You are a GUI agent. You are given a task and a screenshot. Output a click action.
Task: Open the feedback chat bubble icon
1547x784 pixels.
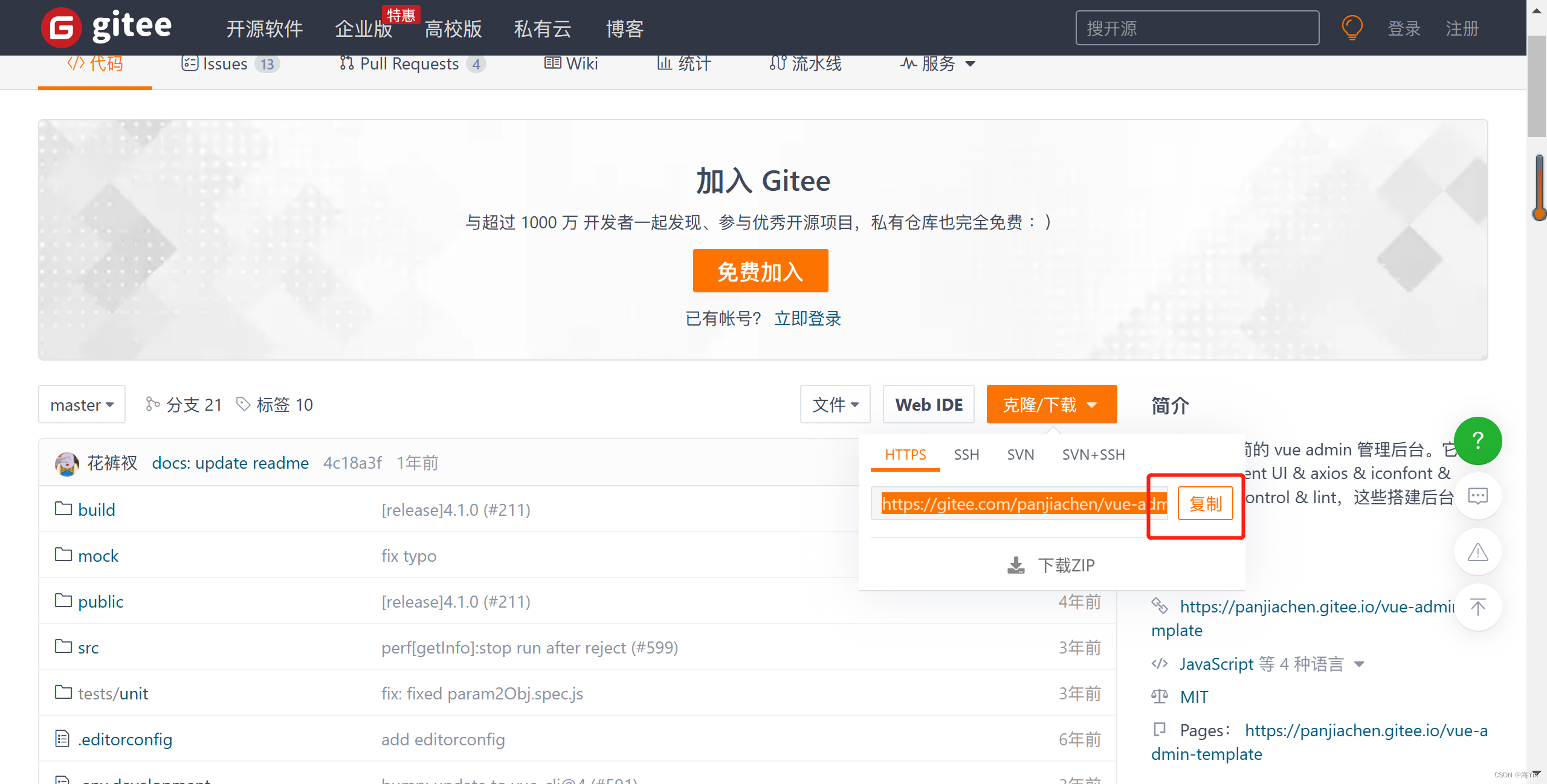[1478, 496]
